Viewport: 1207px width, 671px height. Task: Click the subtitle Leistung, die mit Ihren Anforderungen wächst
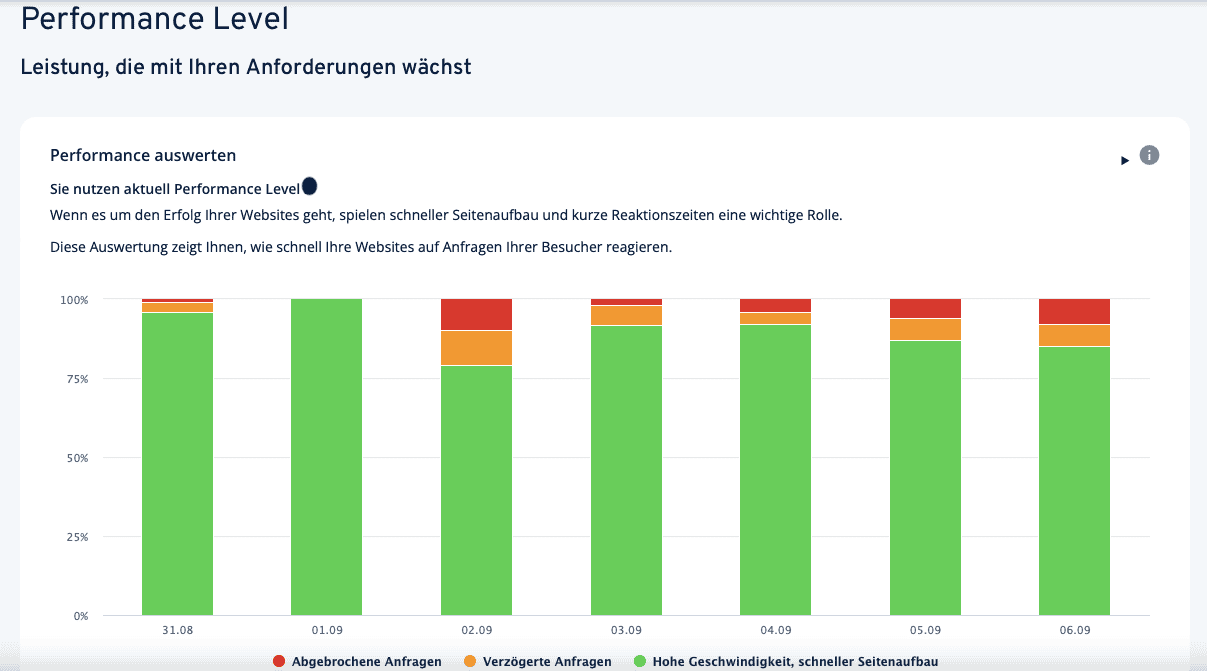[x=246, y=68]
